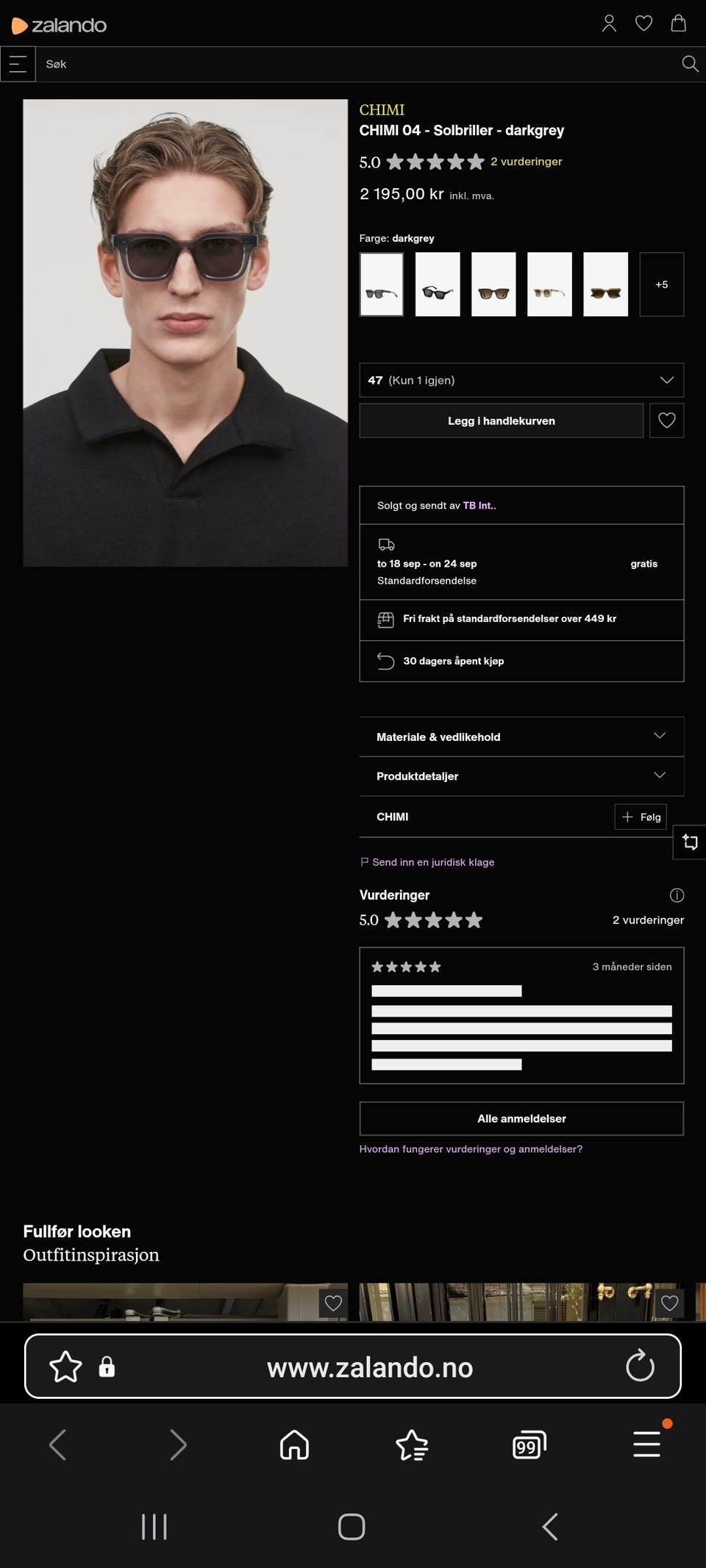Tap the search magnifier icon

tap(690, 64)
